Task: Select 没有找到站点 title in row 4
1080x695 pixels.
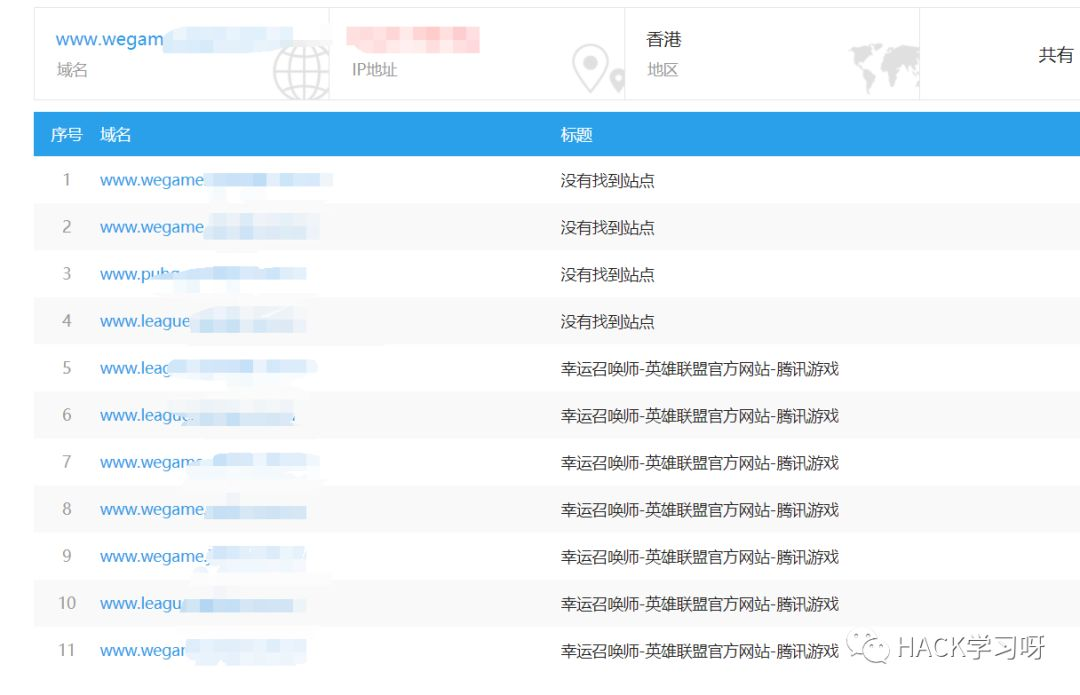Action: 607,321
